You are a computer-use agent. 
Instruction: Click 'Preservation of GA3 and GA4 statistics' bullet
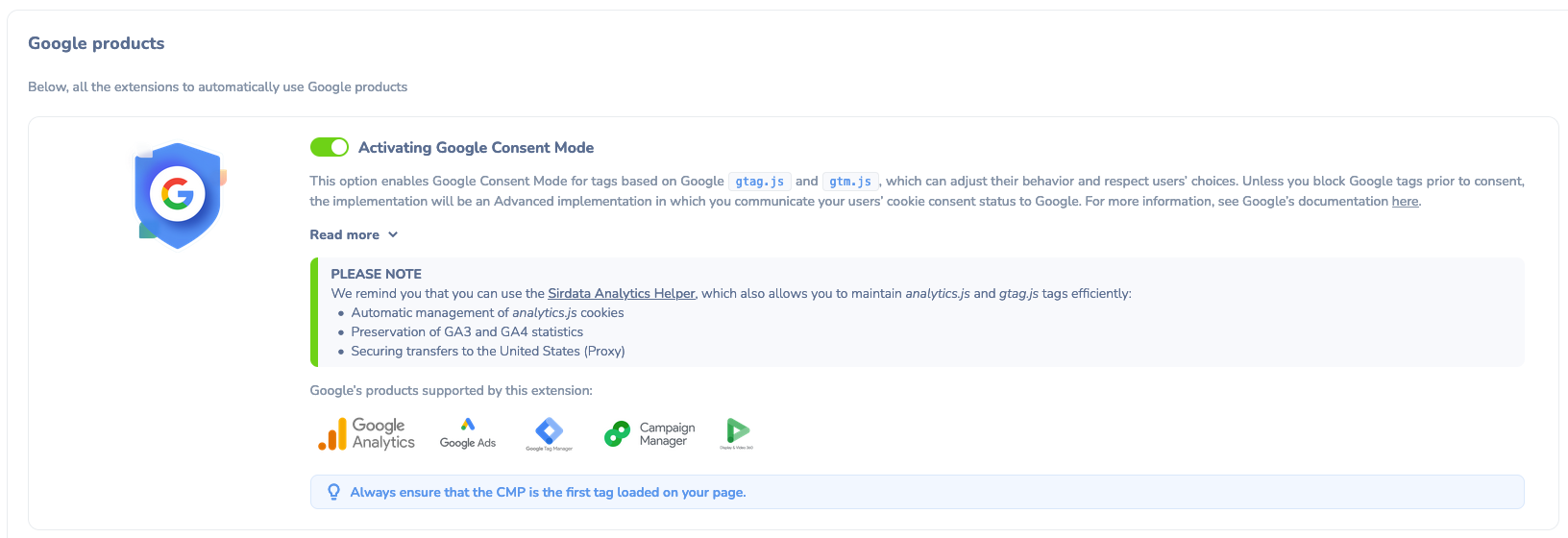[x=467, y=331]
